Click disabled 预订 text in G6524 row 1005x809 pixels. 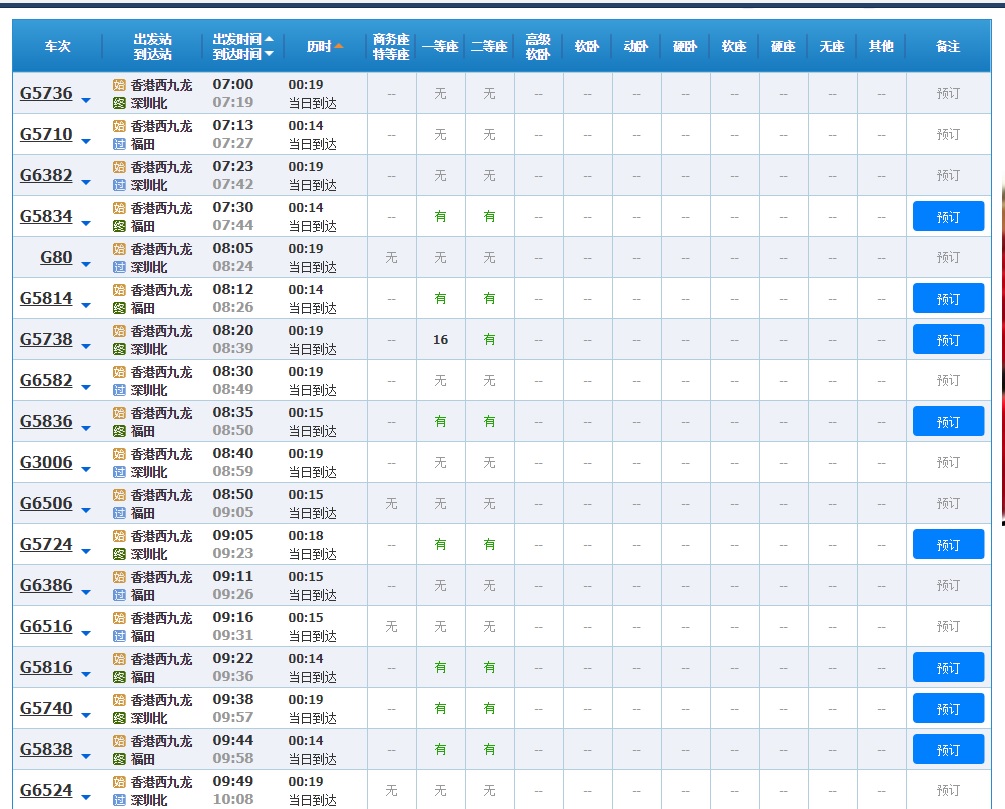(948, 790)
